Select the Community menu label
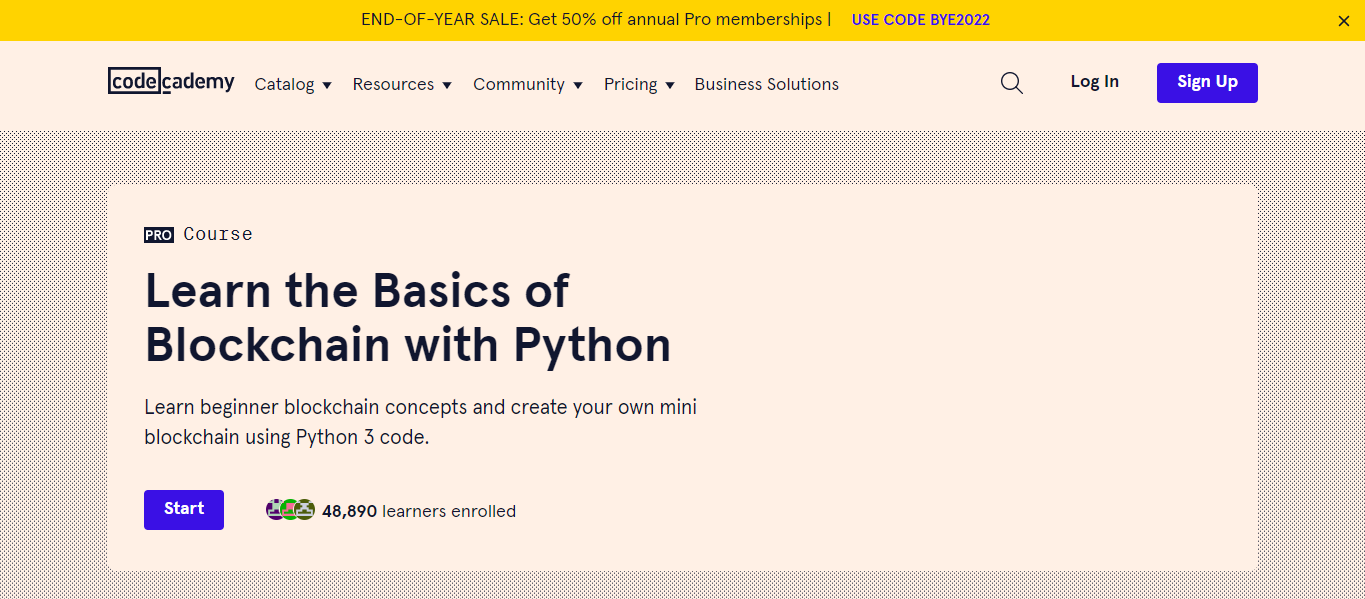 pos(518,84)
